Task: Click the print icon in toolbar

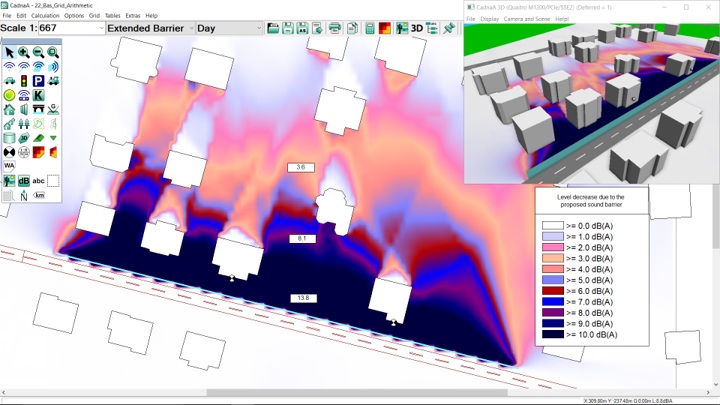Action: point(335,28)
